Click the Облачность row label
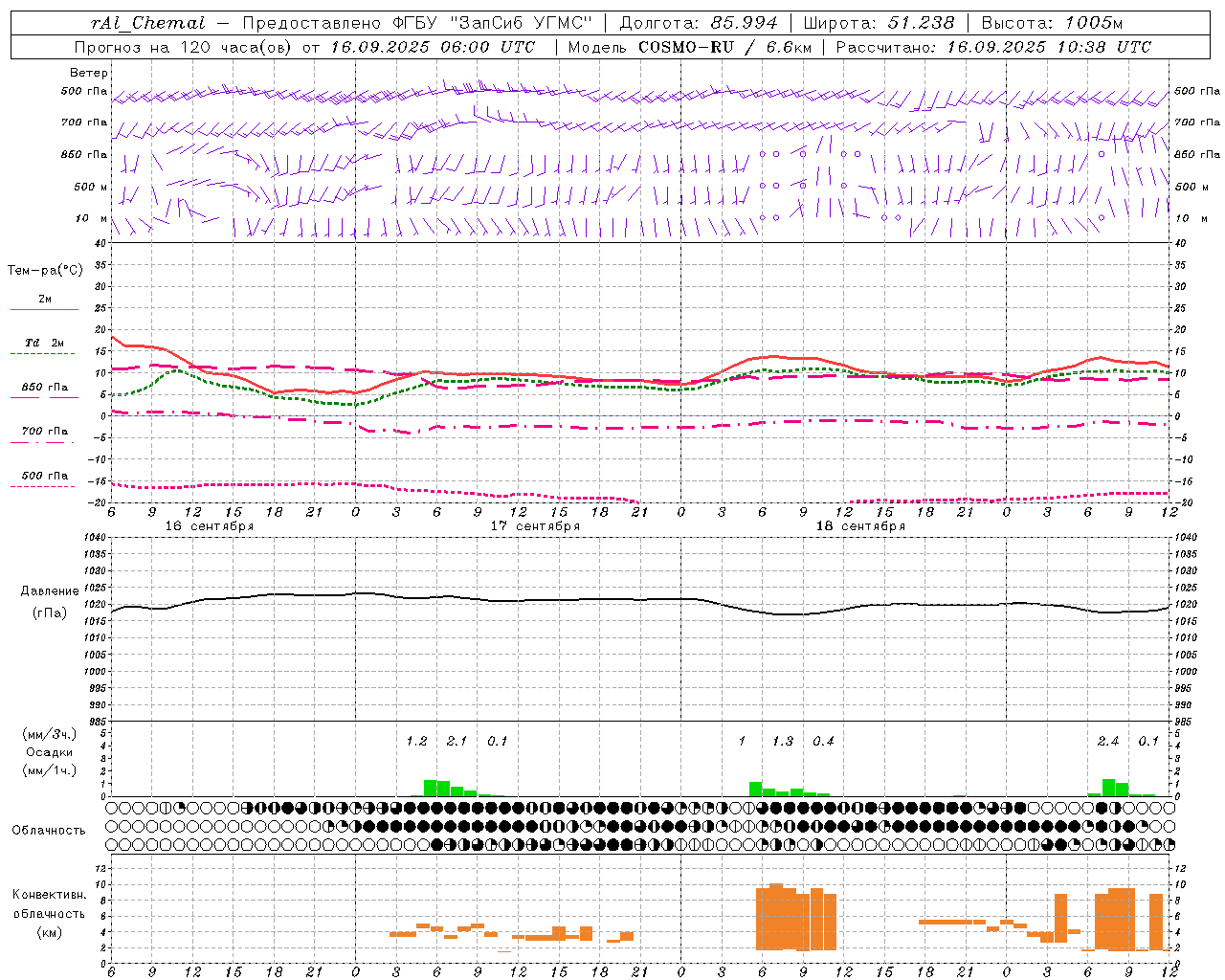This screenshot has height=980, width=1225. pyautogui.click(x=49, y=830)
